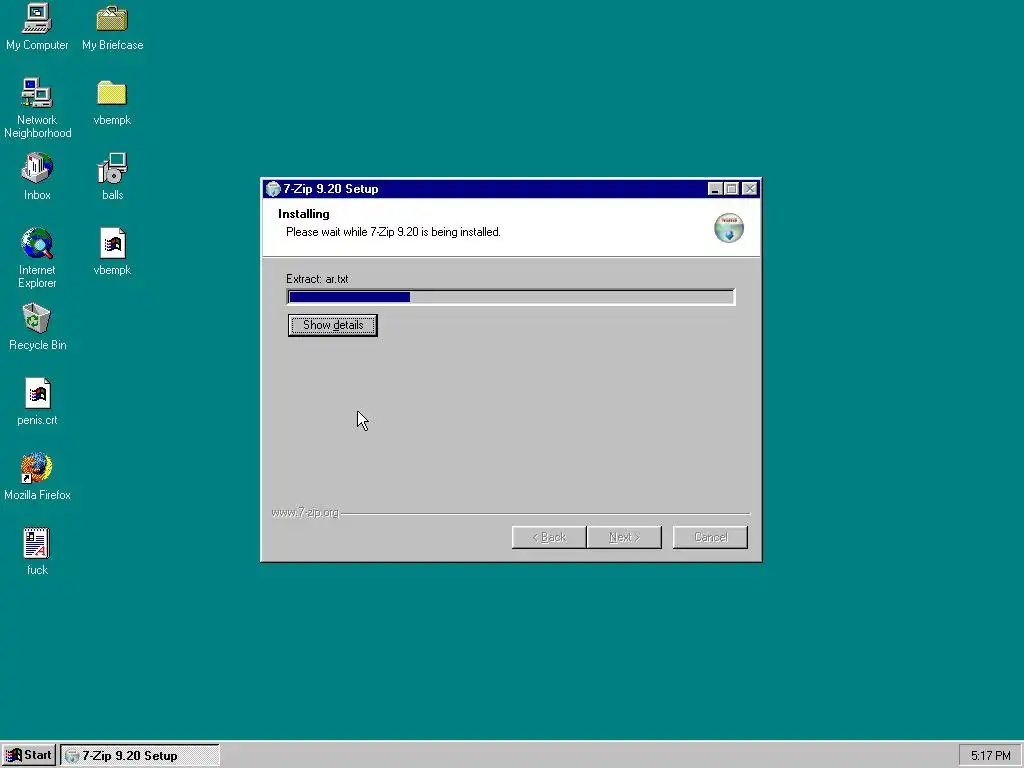Select the vbempk document file icon
The image size is (1024, 768).
coord(112,252)
